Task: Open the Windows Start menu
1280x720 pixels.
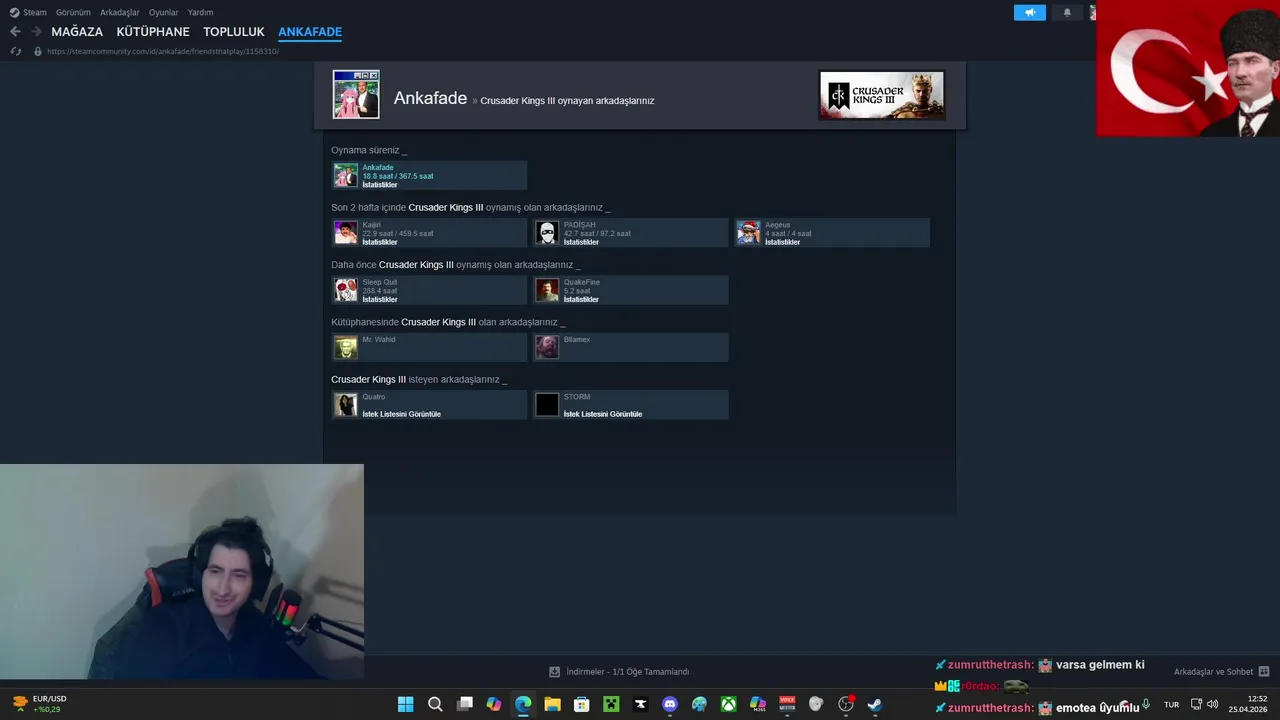Action: coord(405,704)
